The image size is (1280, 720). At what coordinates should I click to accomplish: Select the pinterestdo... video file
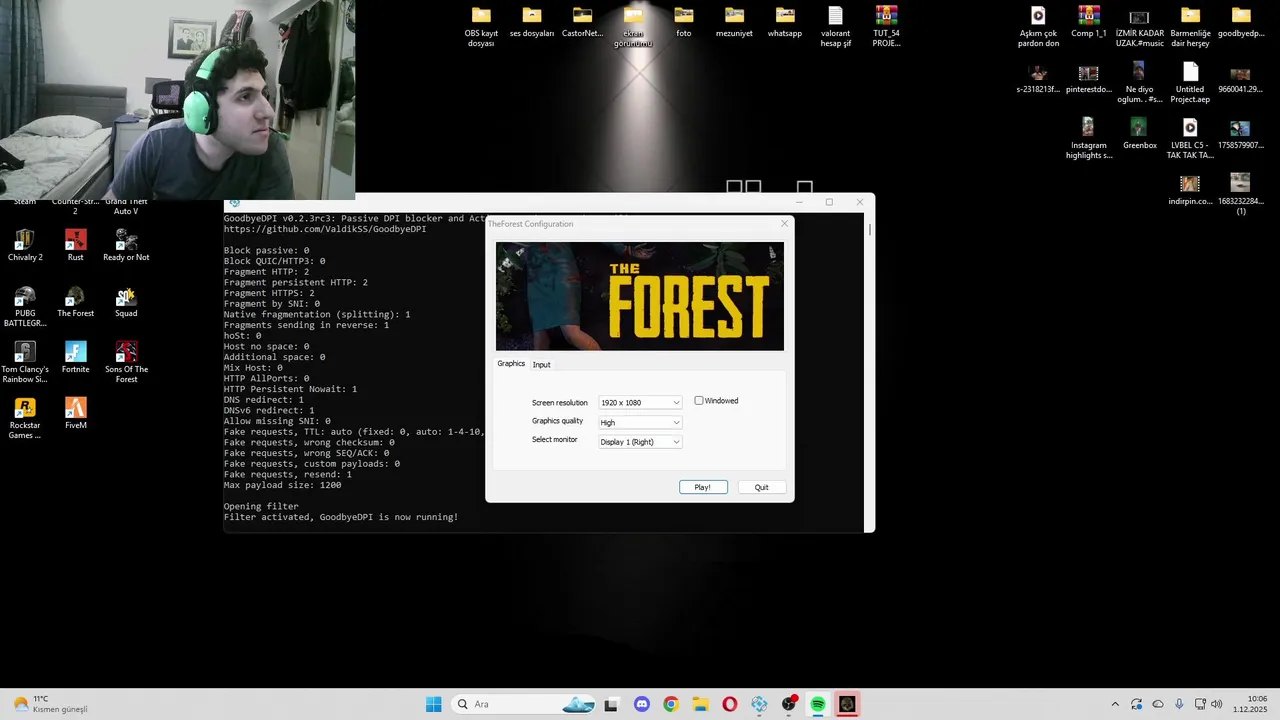click(1089, 78)
